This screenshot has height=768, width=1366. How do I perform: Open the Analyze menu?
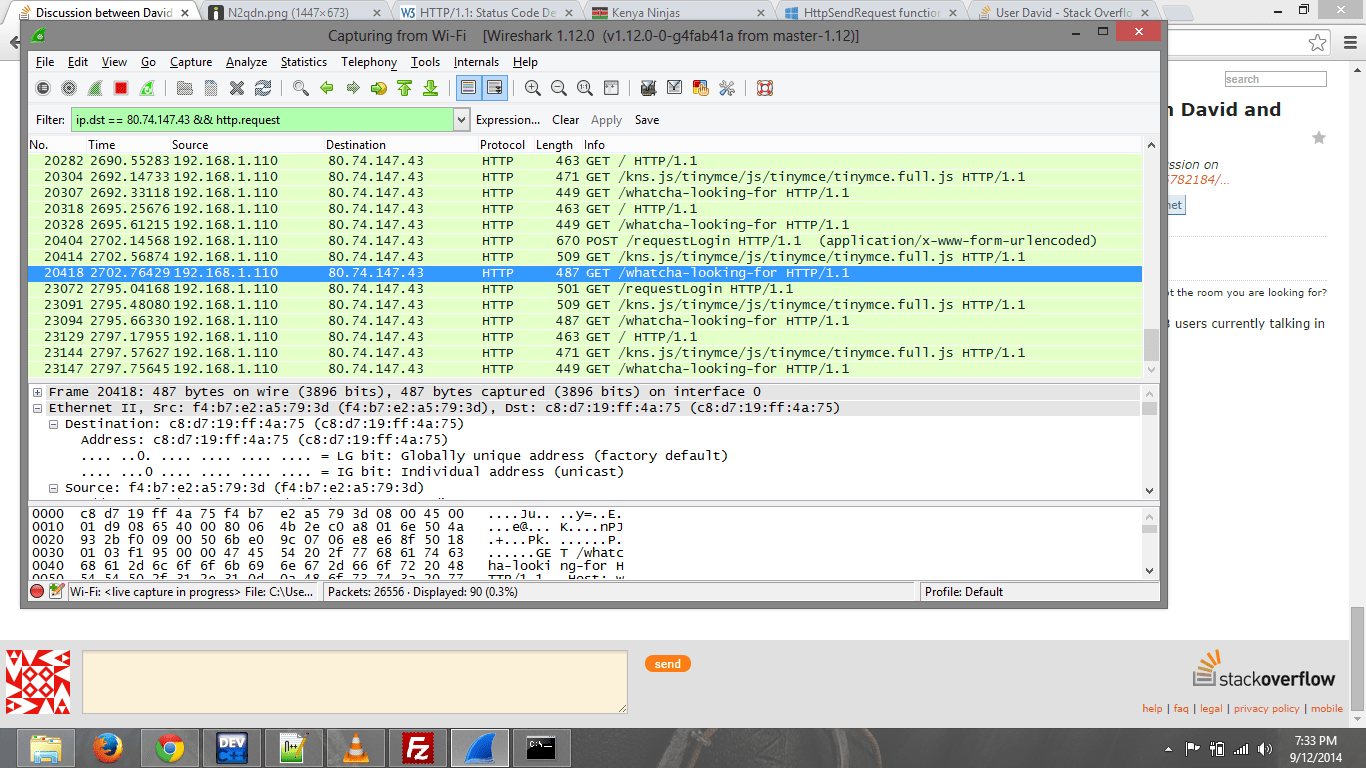(x=247, y=62)
